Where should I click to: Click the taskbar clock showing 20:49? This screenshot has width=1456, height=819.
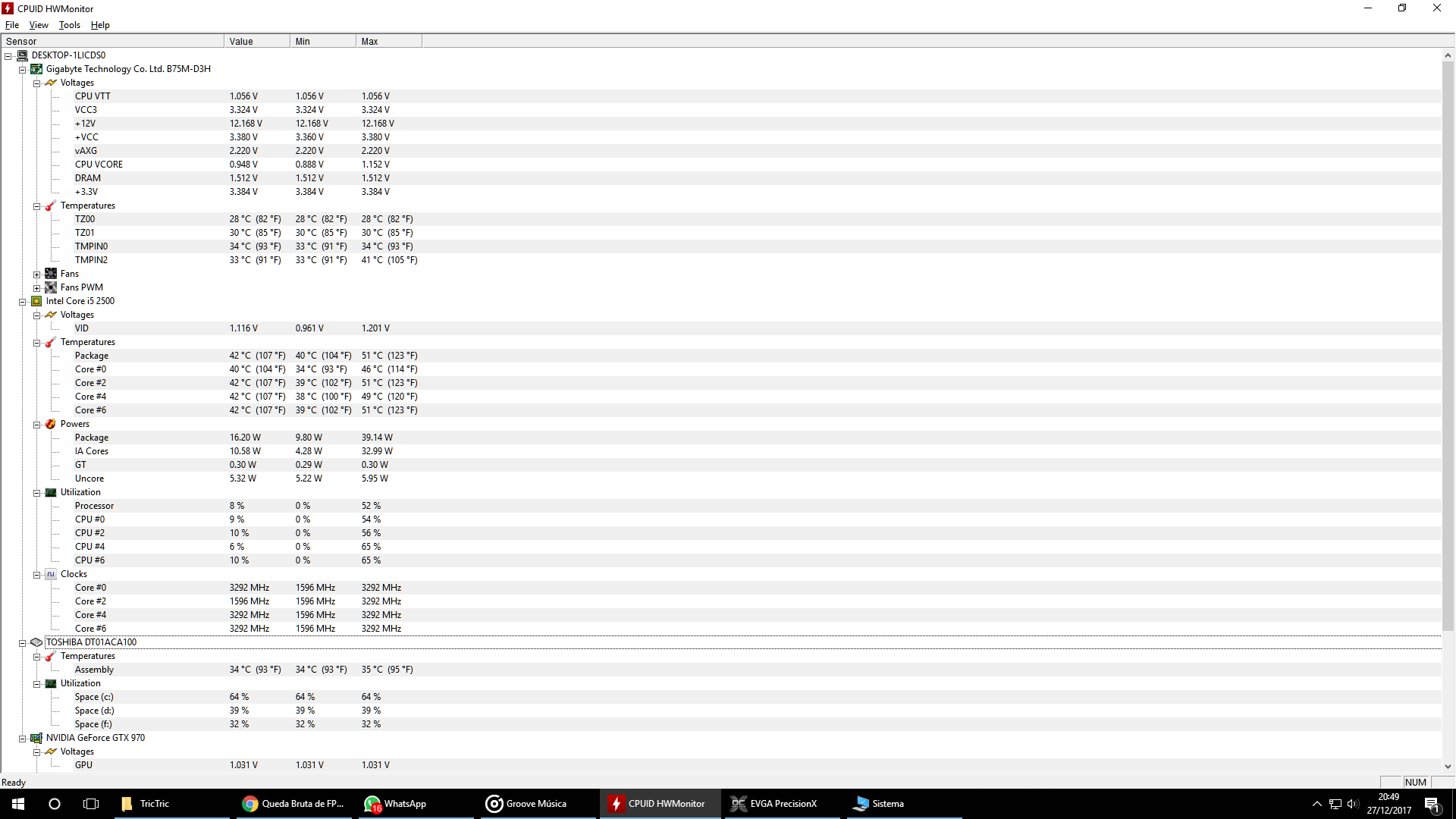tap(1389, 804)
